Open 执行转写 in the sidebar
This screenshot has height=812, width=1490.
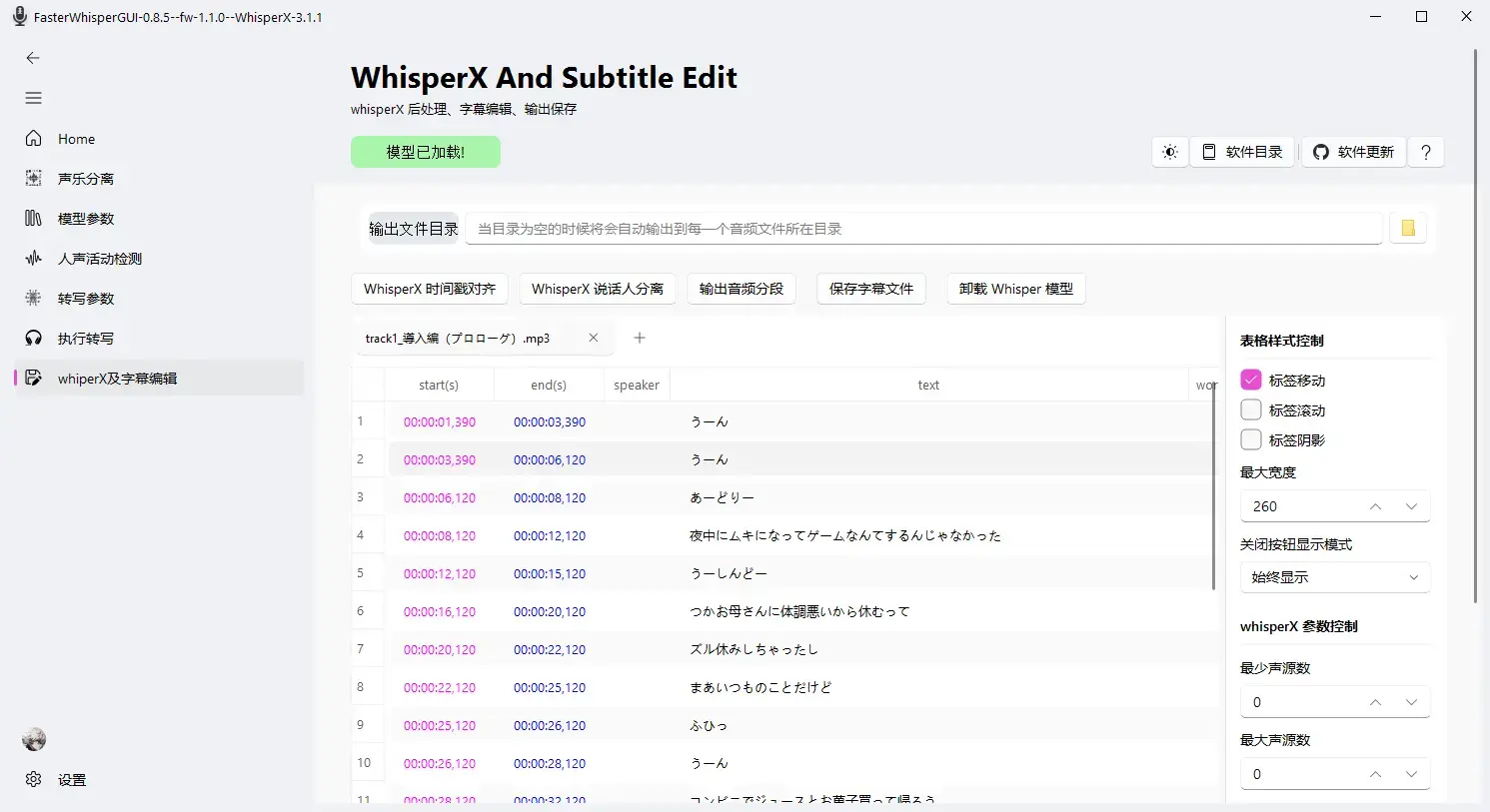(86, 339)
